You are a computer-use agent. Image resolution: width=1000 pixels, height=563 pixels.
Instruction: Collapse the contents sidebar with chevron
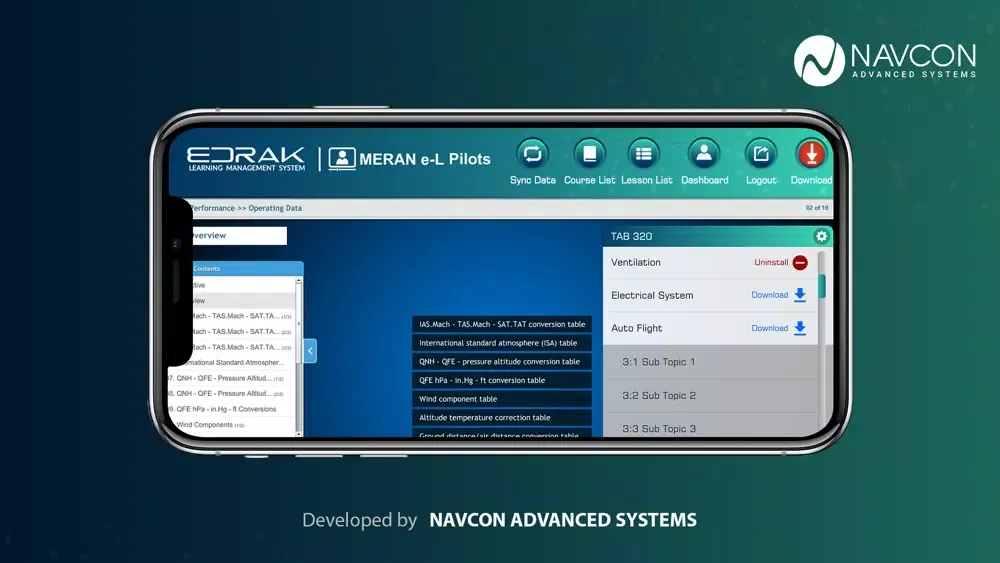[311, 351]
